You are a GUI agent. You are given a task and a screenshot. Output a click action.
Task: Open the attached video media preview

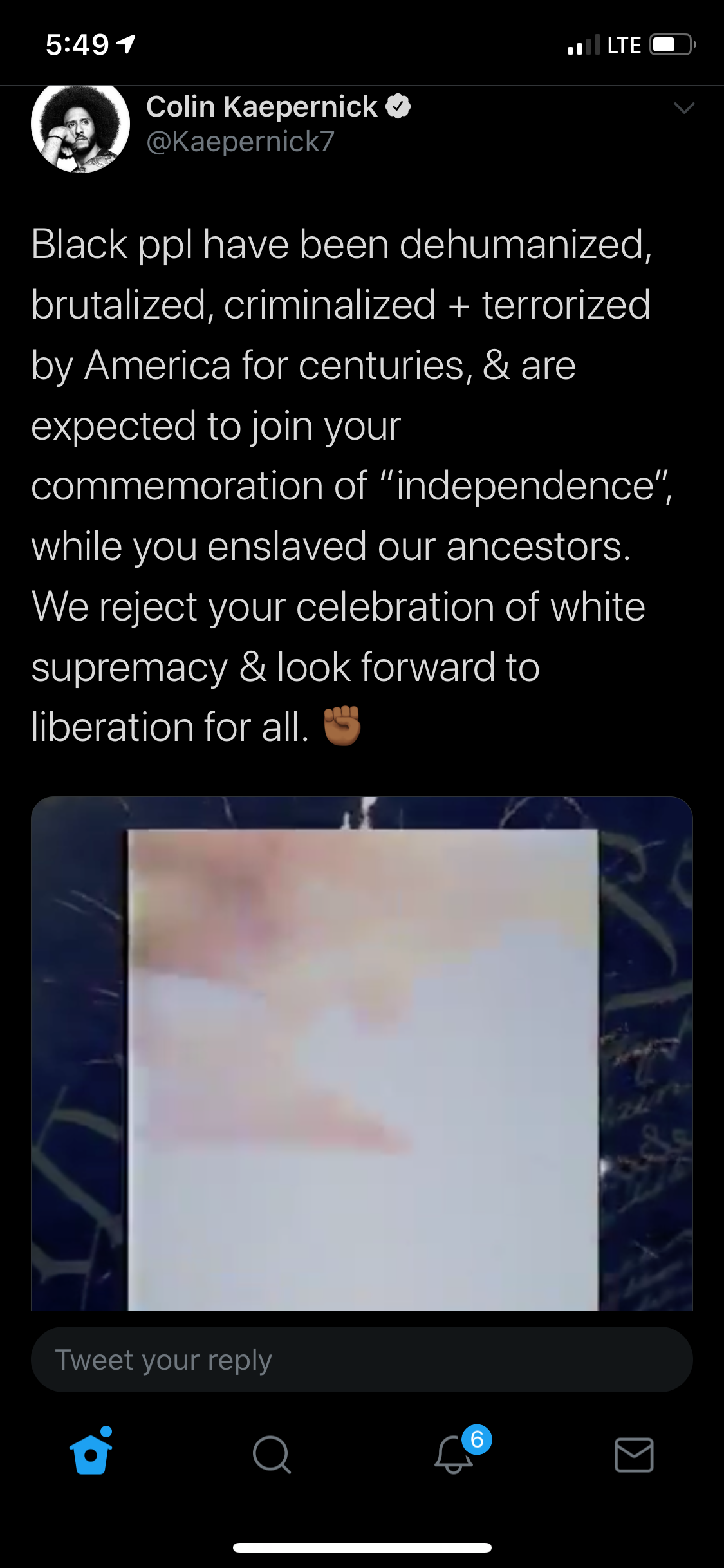pyautogui.click(x=362, y=1053)
